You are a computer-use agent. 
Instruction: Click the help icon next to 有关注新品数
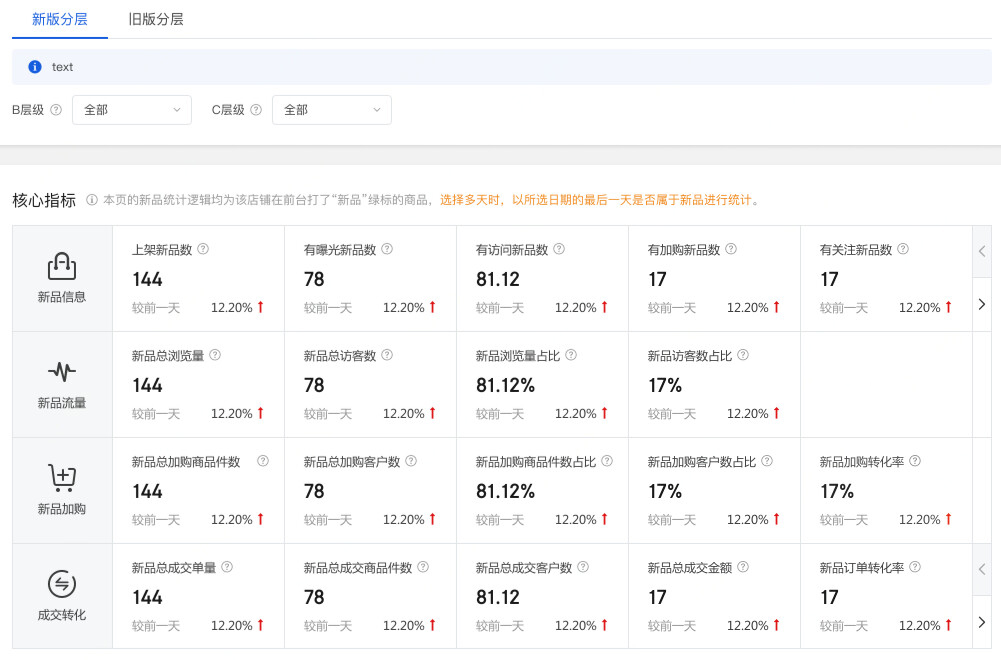pyautogui.click(x=903, y=249)
